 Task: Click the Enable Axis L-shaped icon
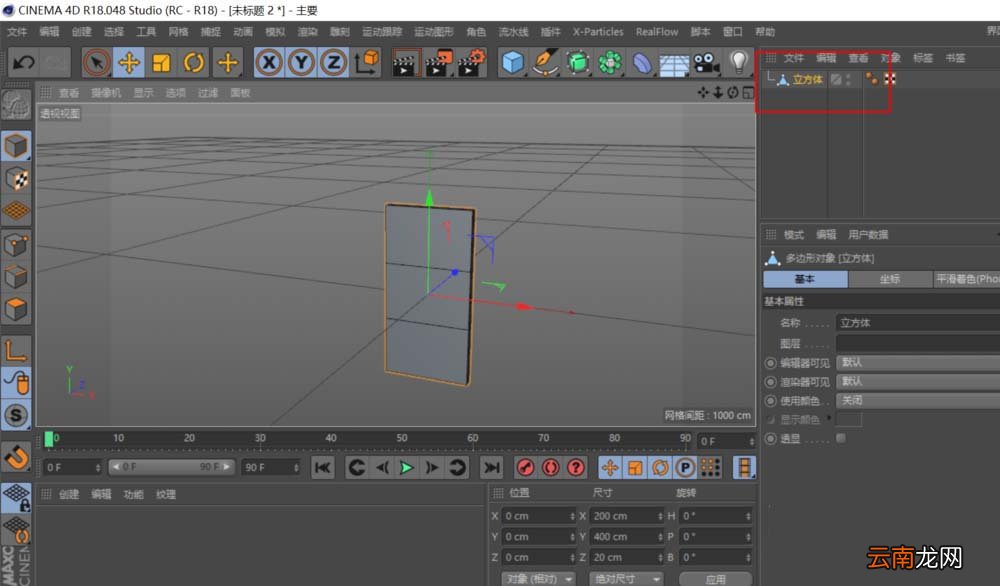(x=16, y=350)
